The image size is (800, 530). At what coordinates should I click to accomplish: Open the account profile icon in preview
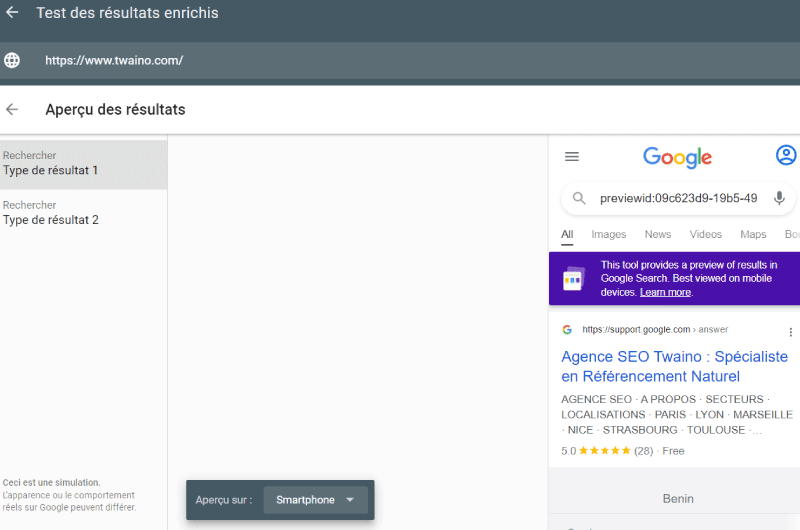(x=786, y=155)
